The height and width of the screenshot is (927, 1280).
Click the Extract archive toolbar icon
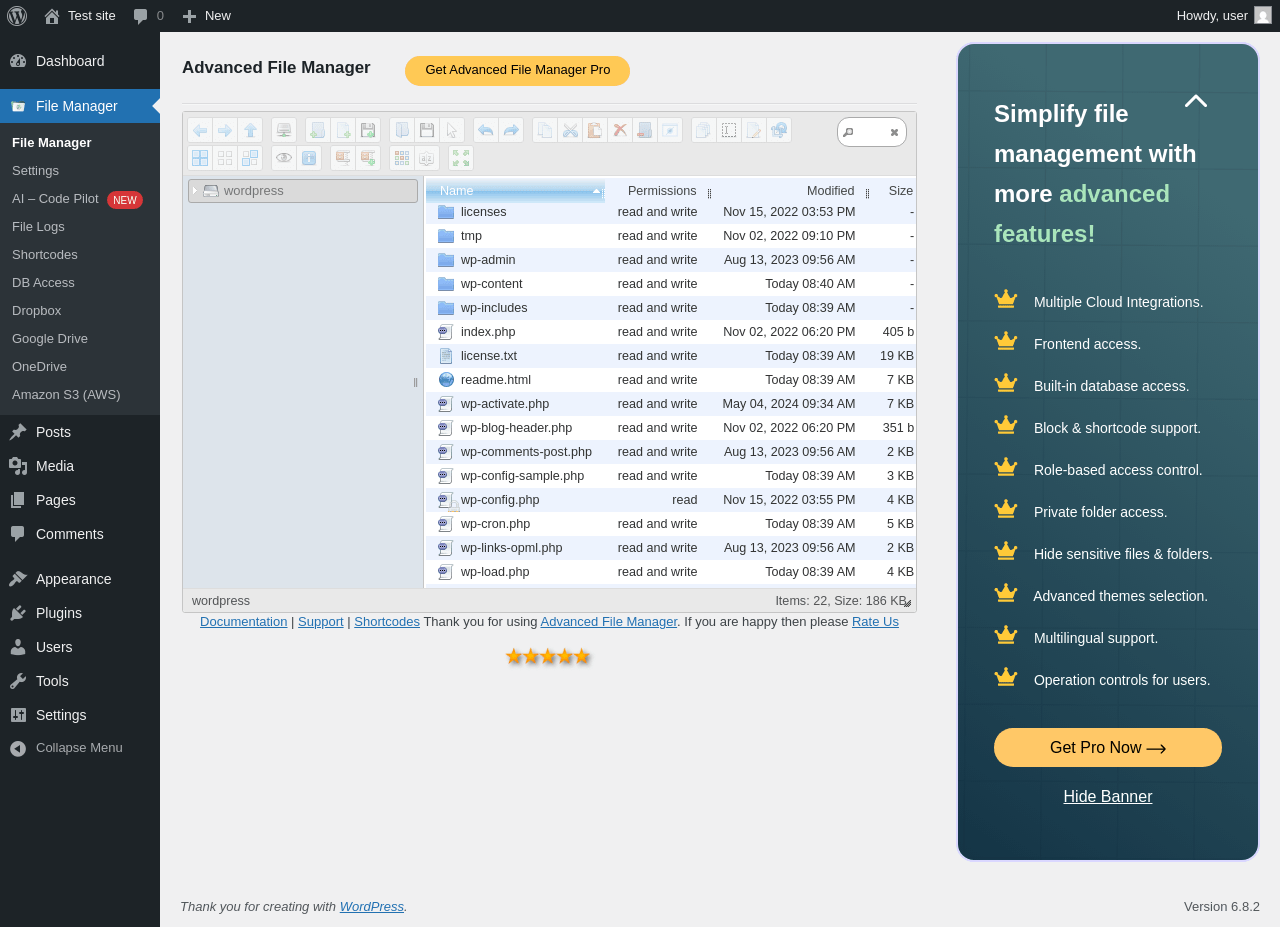tap(343, 158)
